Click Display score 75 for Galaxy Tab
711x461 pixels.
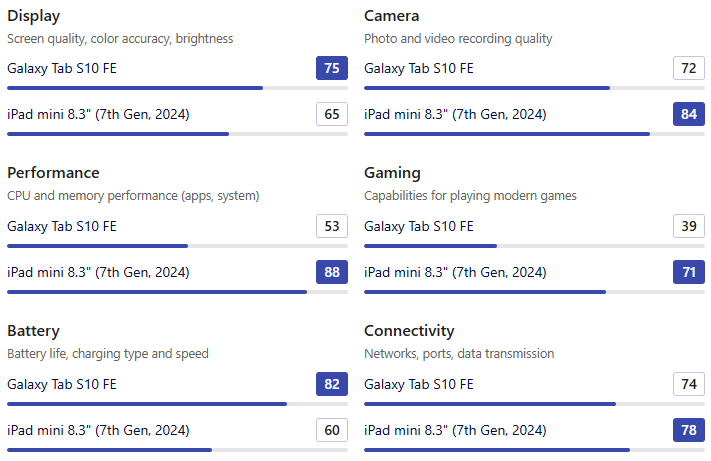click(x=332, y=68)
